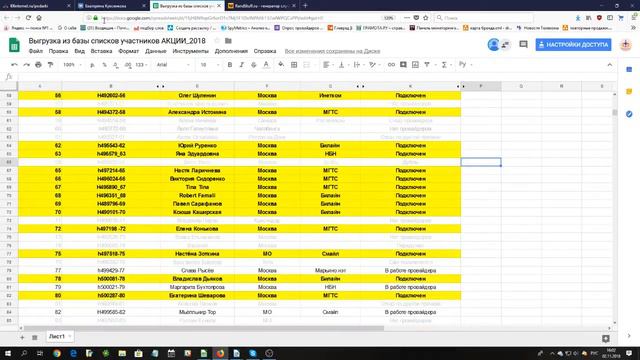
Task: Open Лист1 tab options arrow
Action: point(70,336)
